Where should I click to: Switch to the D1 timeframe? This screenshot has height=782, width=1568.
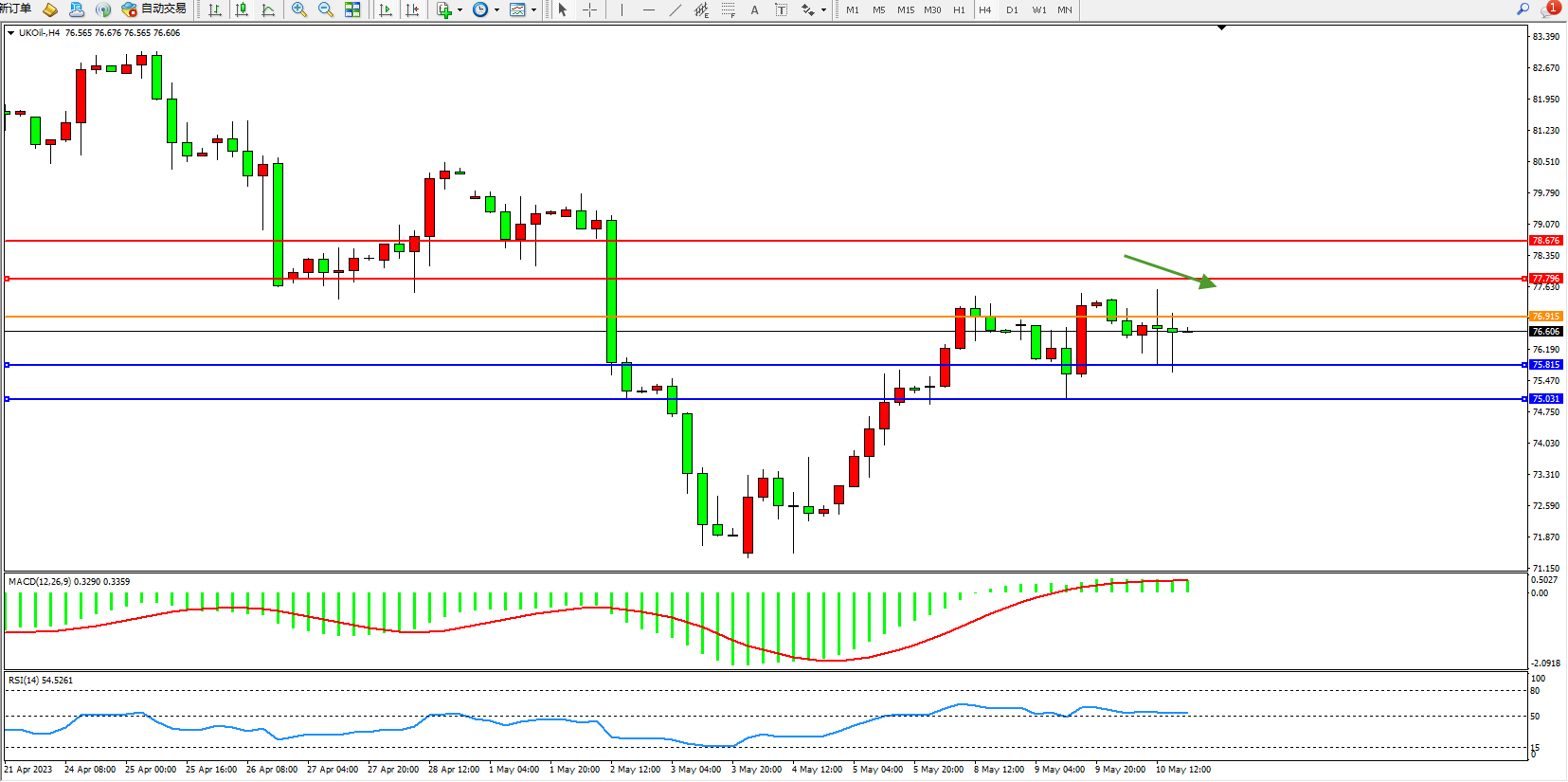point(1012,9)
